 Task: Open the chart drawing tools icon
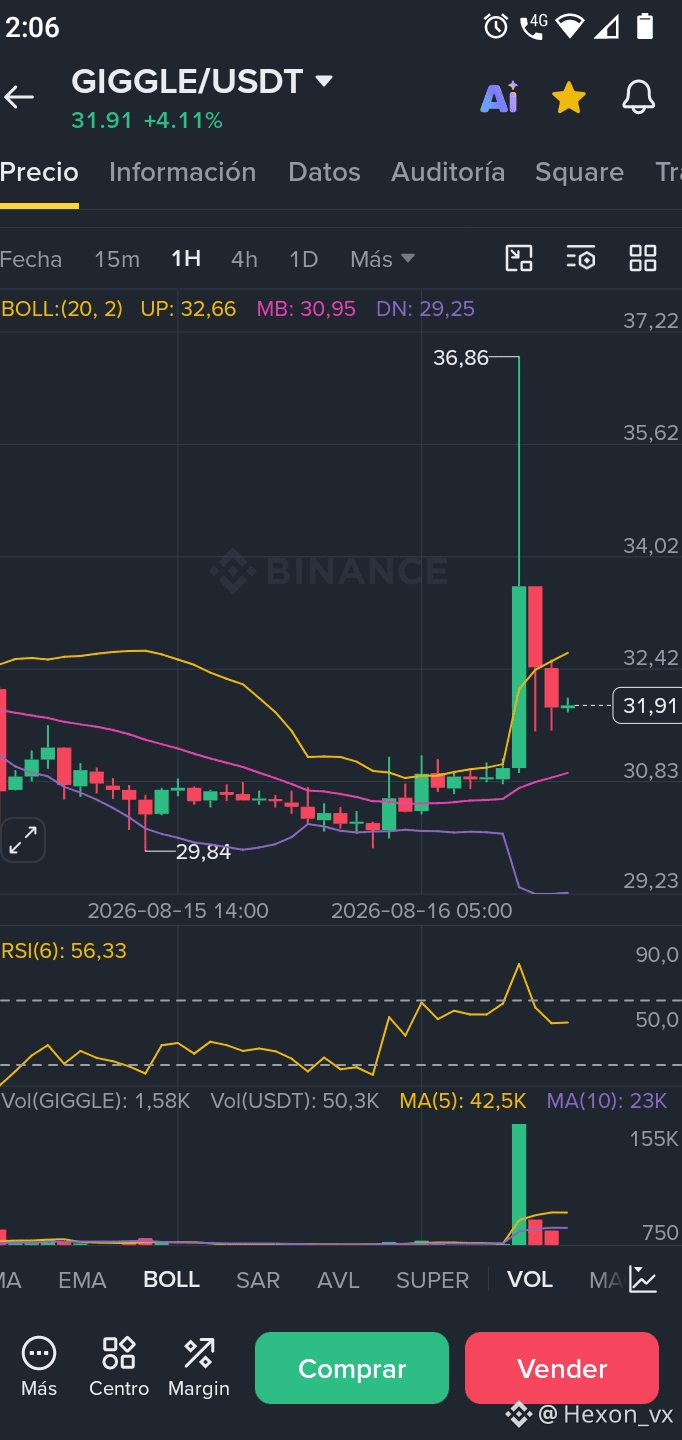click(519, 259)
